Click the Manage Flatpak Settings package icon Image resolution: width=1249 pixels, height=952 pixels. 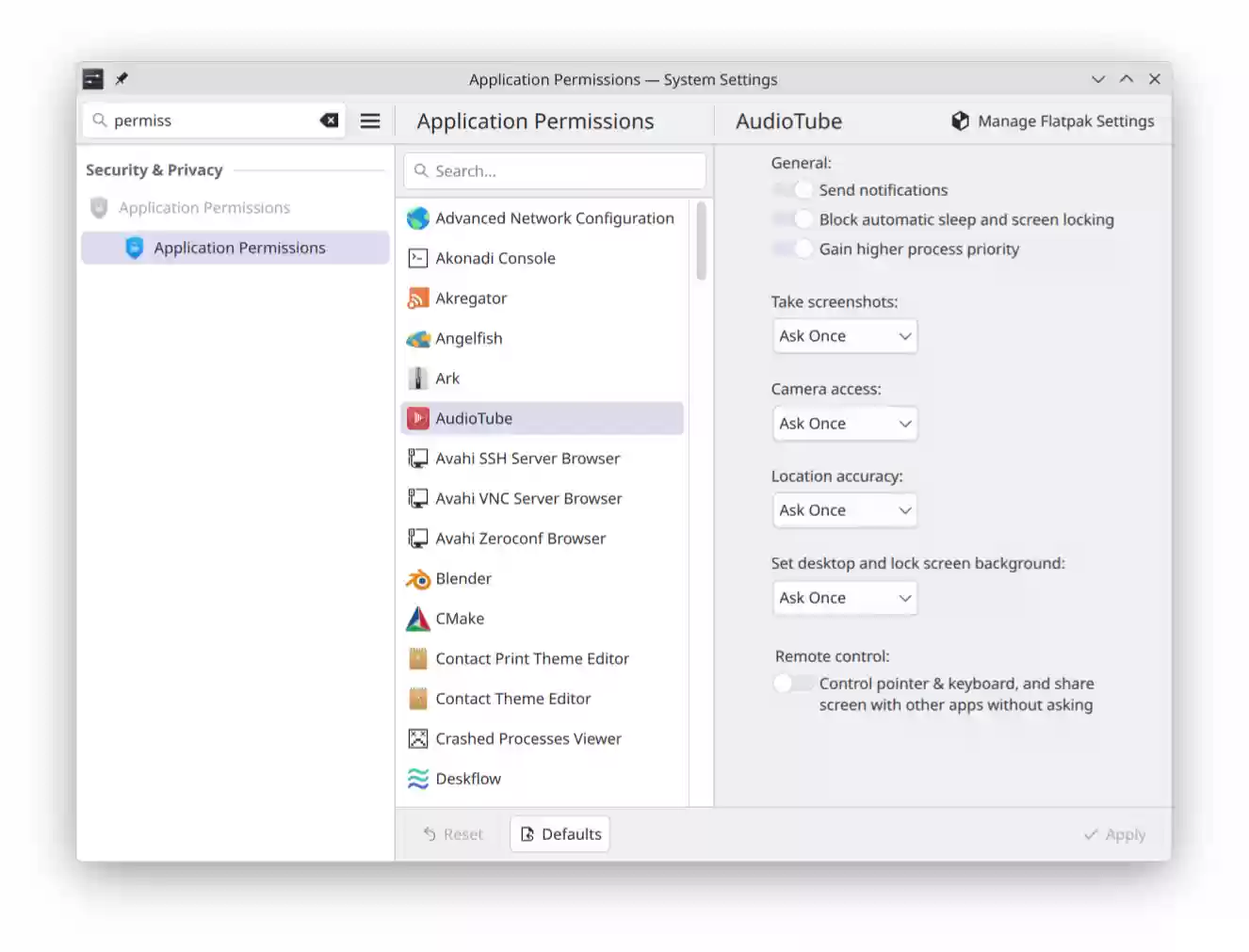click(x=959, y=121)
